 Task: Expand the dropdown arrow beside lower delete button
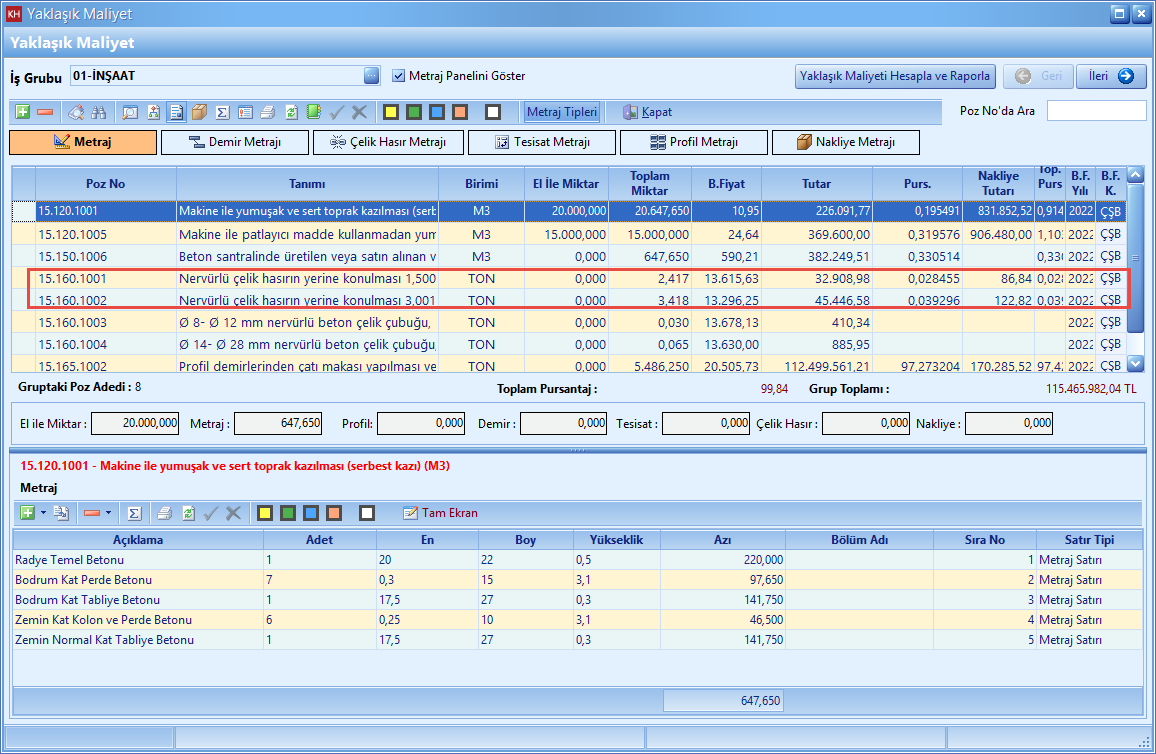click(x=108, y=513)
